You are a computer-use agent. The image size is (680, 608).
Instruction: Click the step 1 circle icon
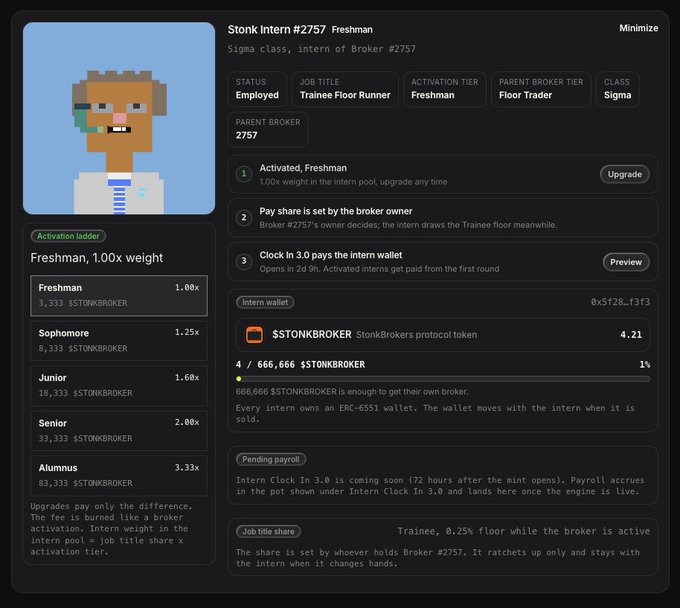(244, 174)
